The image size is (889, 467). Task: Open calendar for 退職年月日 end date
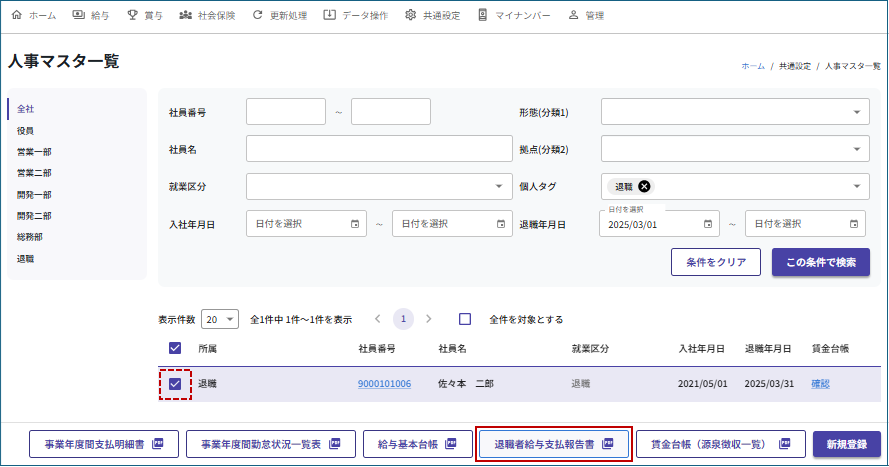pyautogui.click(x=854, y=224)
